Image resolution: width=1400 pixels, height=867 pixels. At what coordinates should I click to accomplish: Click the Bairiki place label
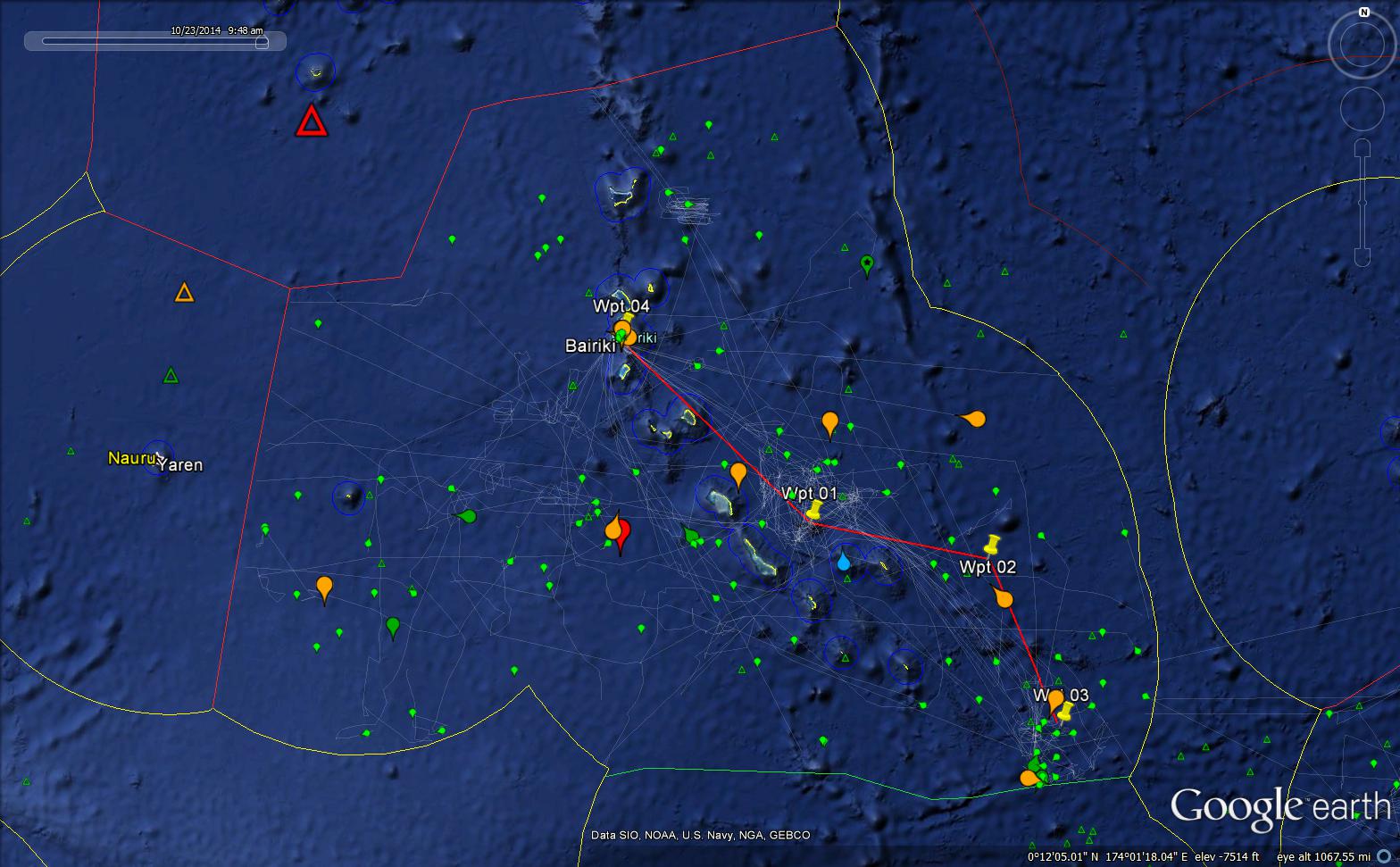click(590, 346)
